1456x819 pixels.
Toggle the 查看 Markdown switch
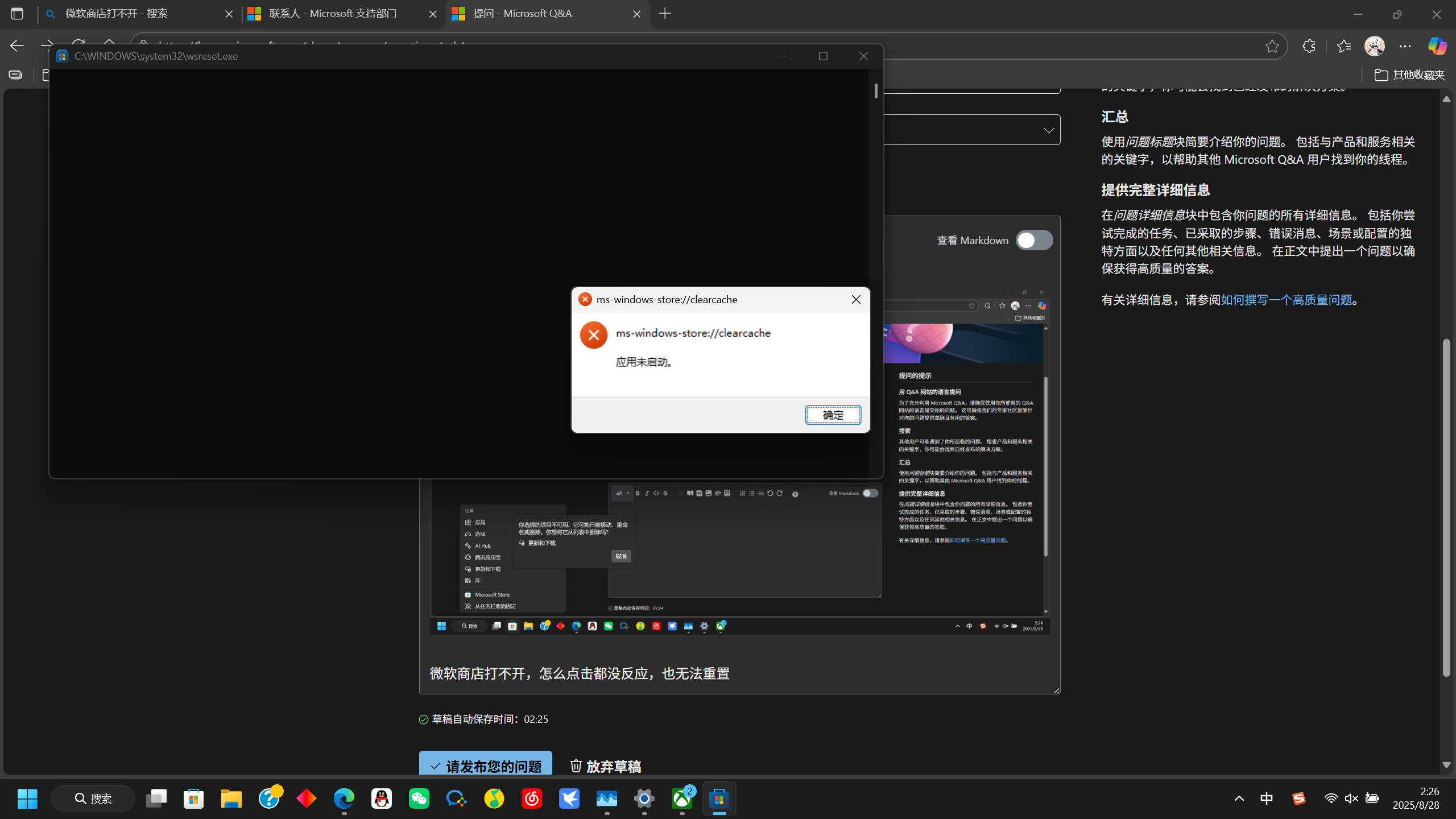[1035, 240]
